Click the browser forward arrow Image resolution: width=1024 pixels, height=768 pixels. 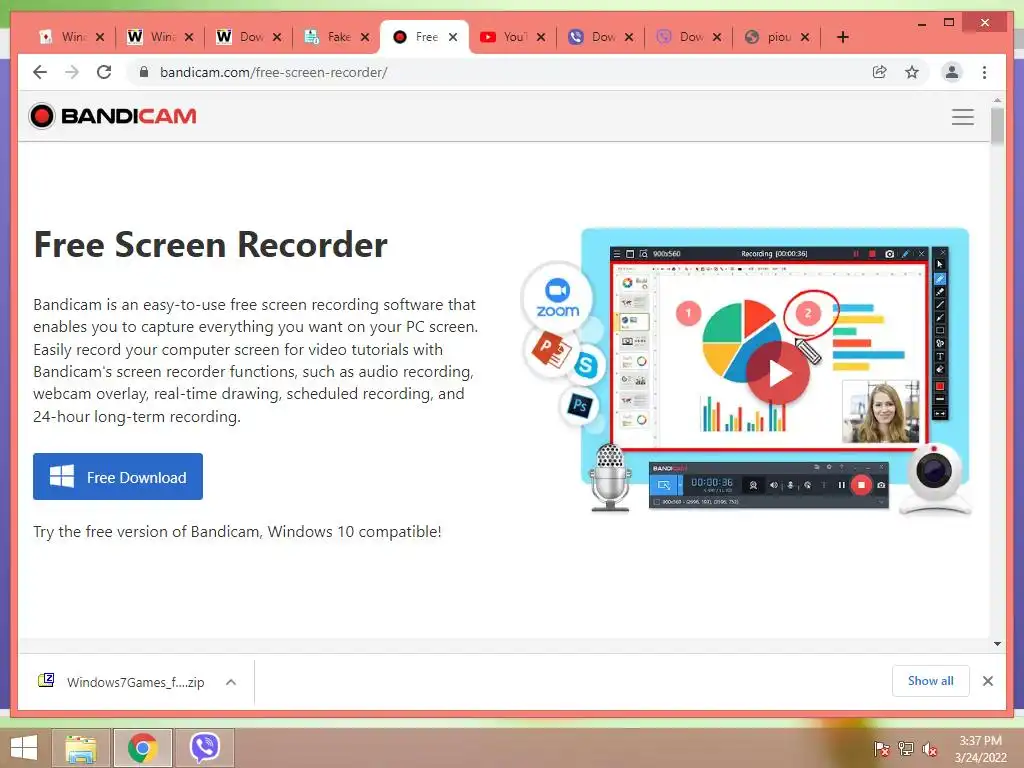[72, 72]
